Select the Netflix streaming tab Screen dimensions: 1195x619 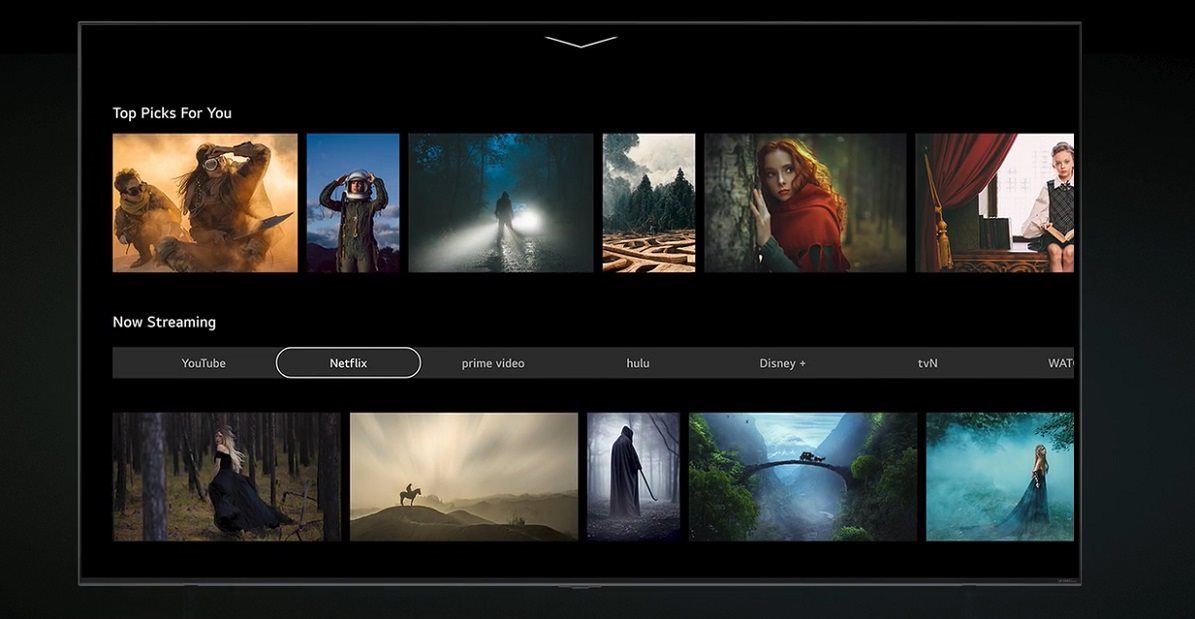[348, 363]
